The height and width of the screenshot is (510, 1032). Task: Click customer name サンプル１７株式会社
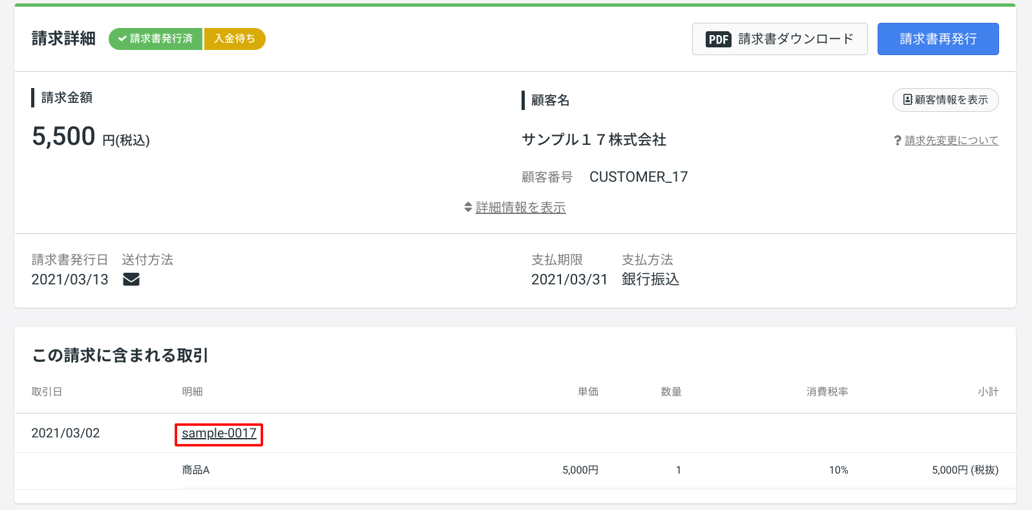click(x=594, y=140)
